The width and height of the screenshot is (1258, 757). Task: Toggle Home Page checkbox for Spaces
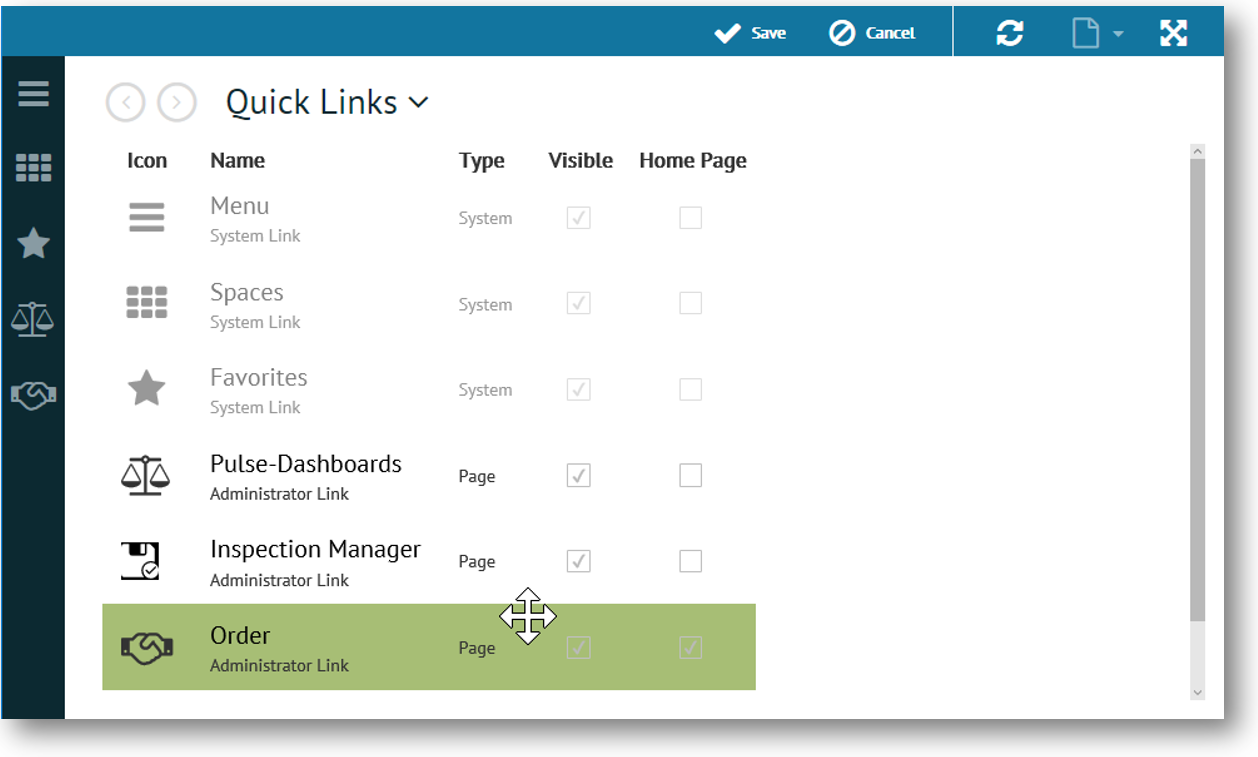coord(690,303)
